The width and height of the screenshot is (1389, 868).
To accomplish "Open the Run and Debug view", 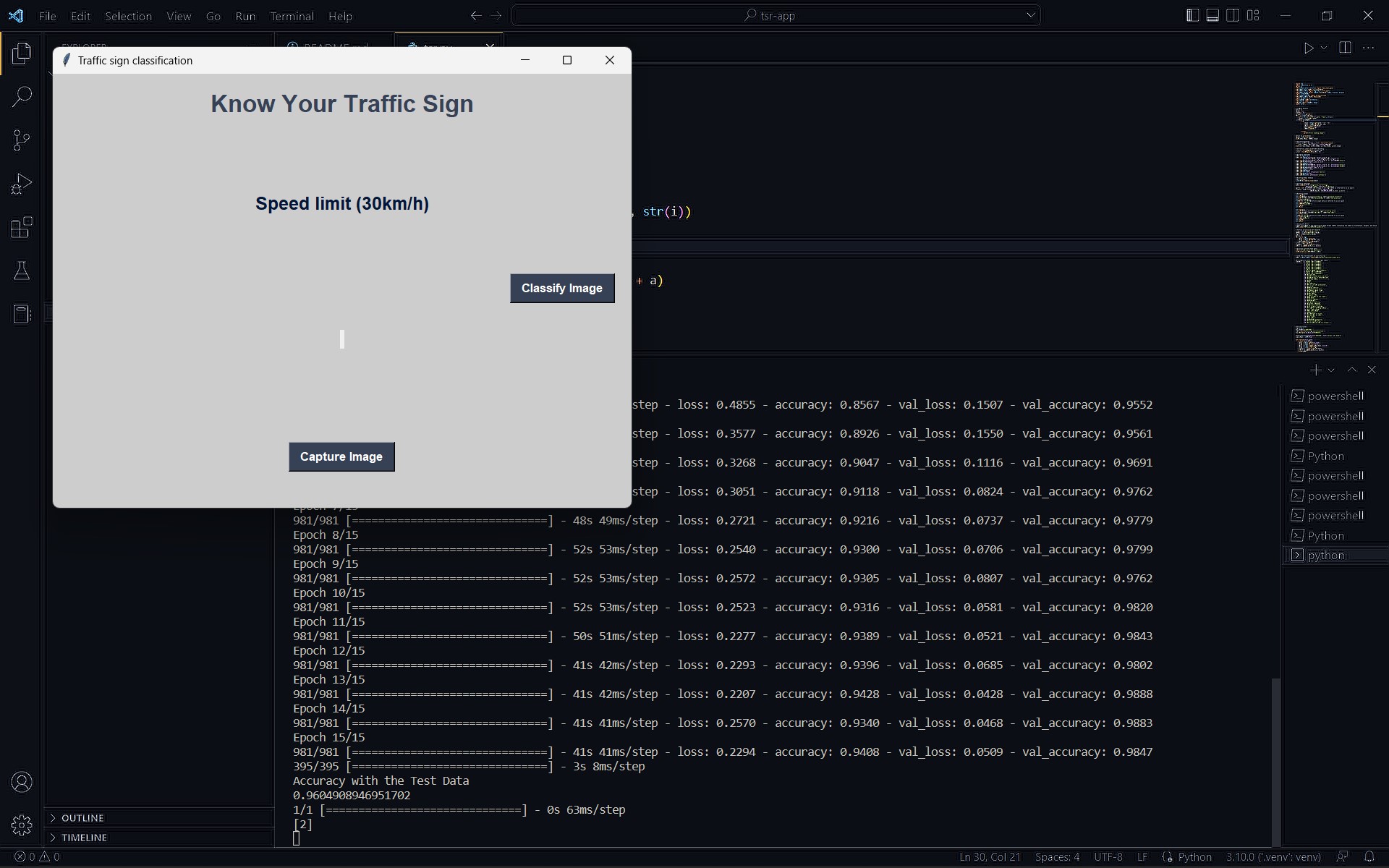I will [x=22, y=184].
